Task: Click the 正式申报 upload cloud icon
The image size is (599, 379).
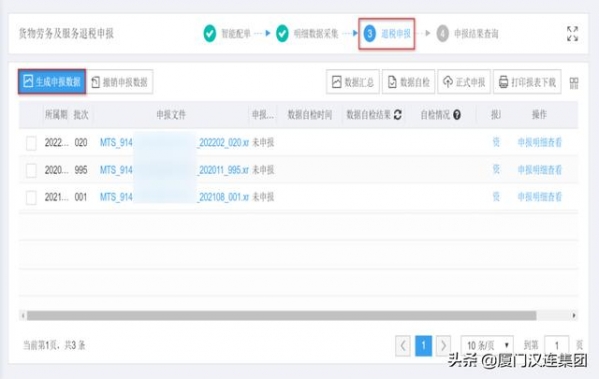Action: pyautogui.click(x=447, y=82)
